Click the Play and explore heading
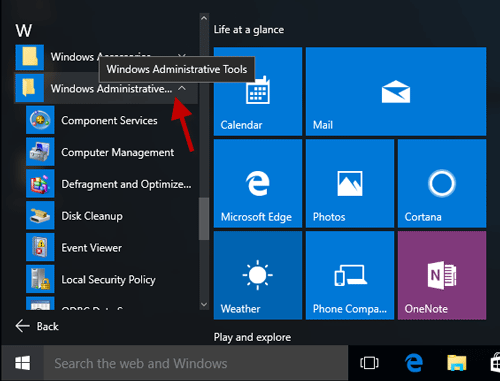 252,337
